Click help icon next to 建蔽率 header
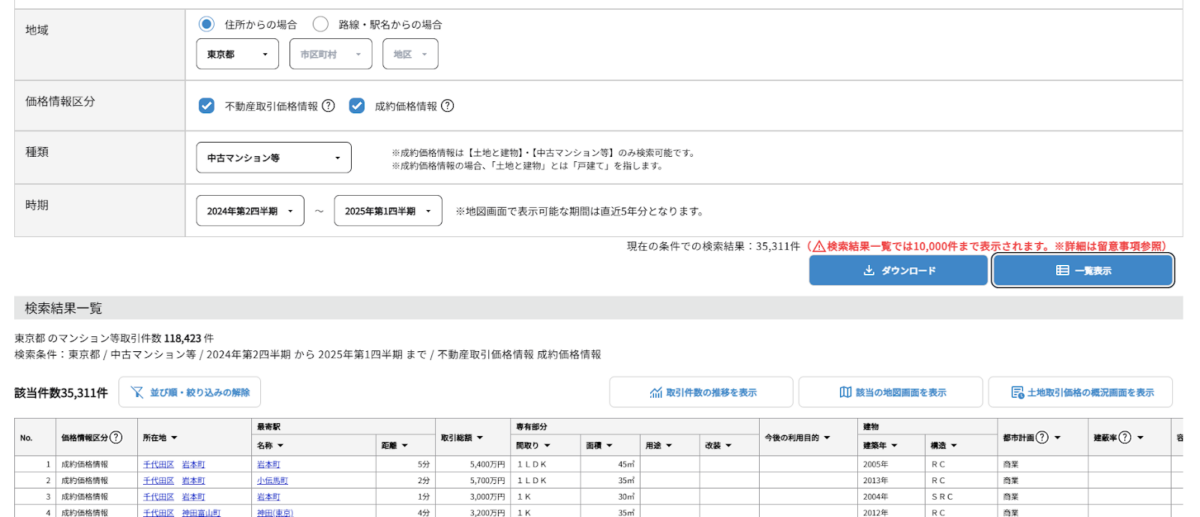1200x517 pixels. [x=1125, y=437]
